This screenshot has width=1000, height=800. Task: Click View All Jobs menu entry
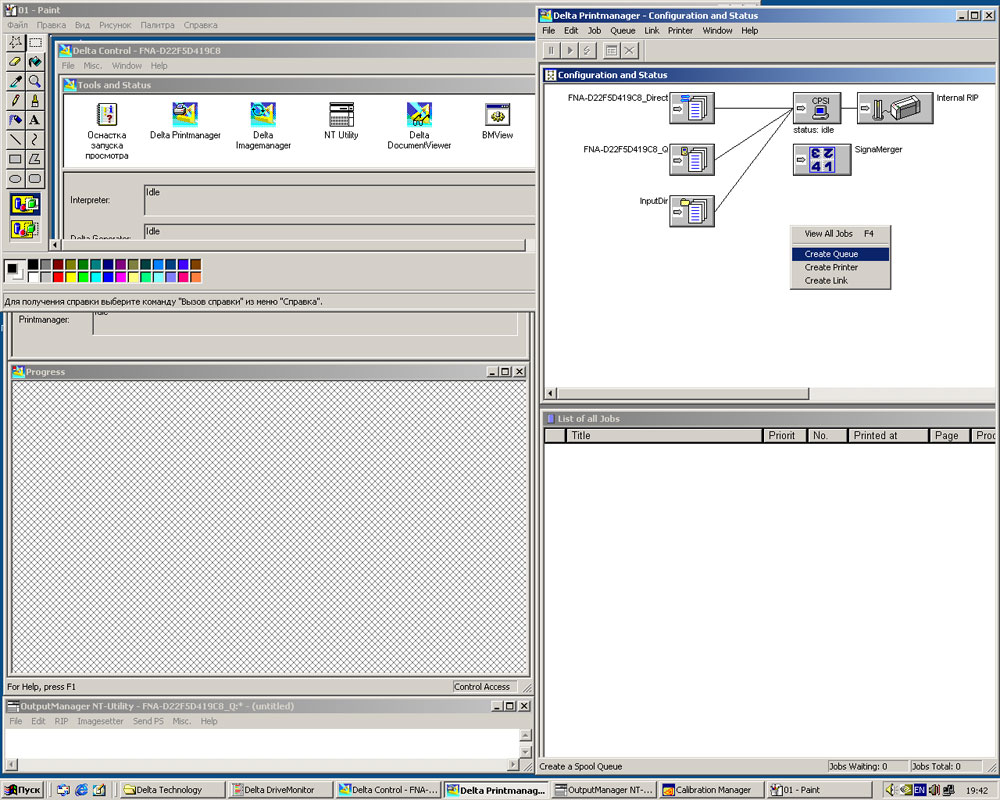point(829,233)
